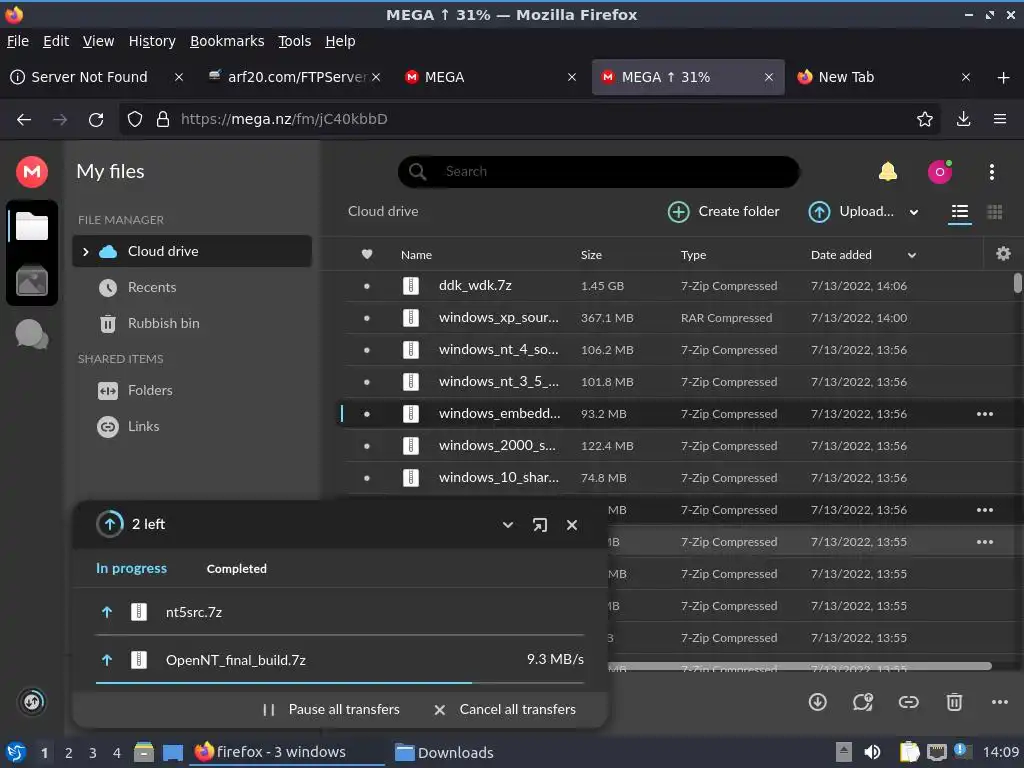
Task: Open the History menu
Action: coord(152,41)
